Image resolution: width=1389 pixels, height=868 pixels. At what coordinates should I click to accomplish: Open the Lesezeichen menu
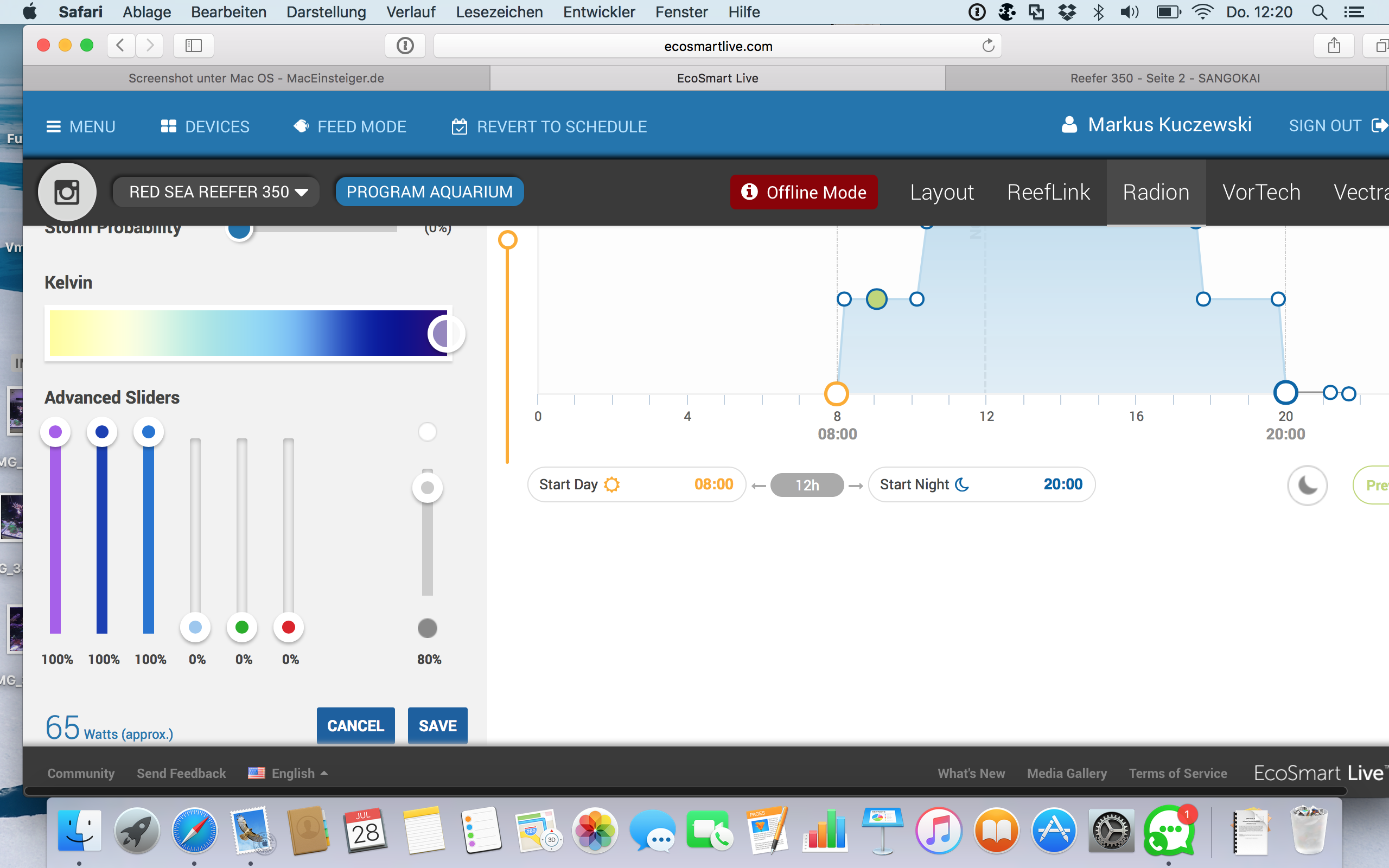(x=499, y=12)
